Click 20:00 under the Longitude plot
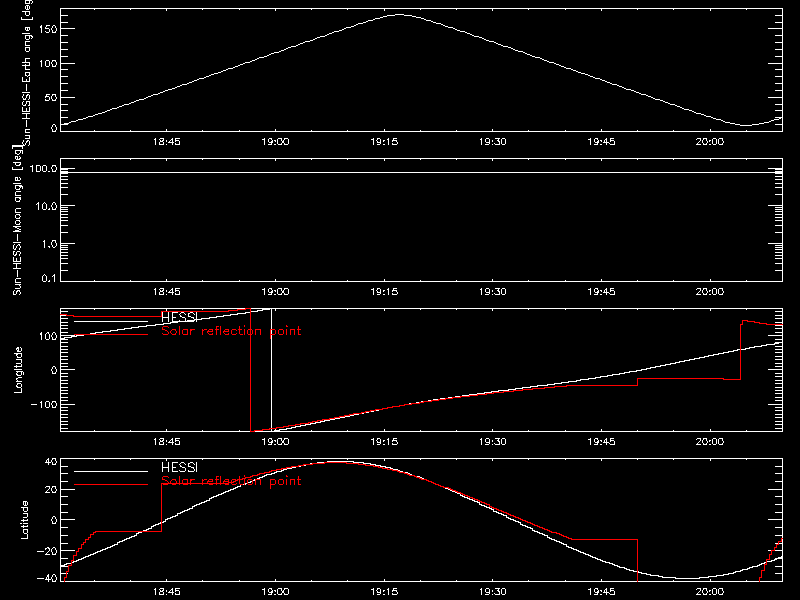Viewport: 800px width, 600px height. (x=710, y=442)
